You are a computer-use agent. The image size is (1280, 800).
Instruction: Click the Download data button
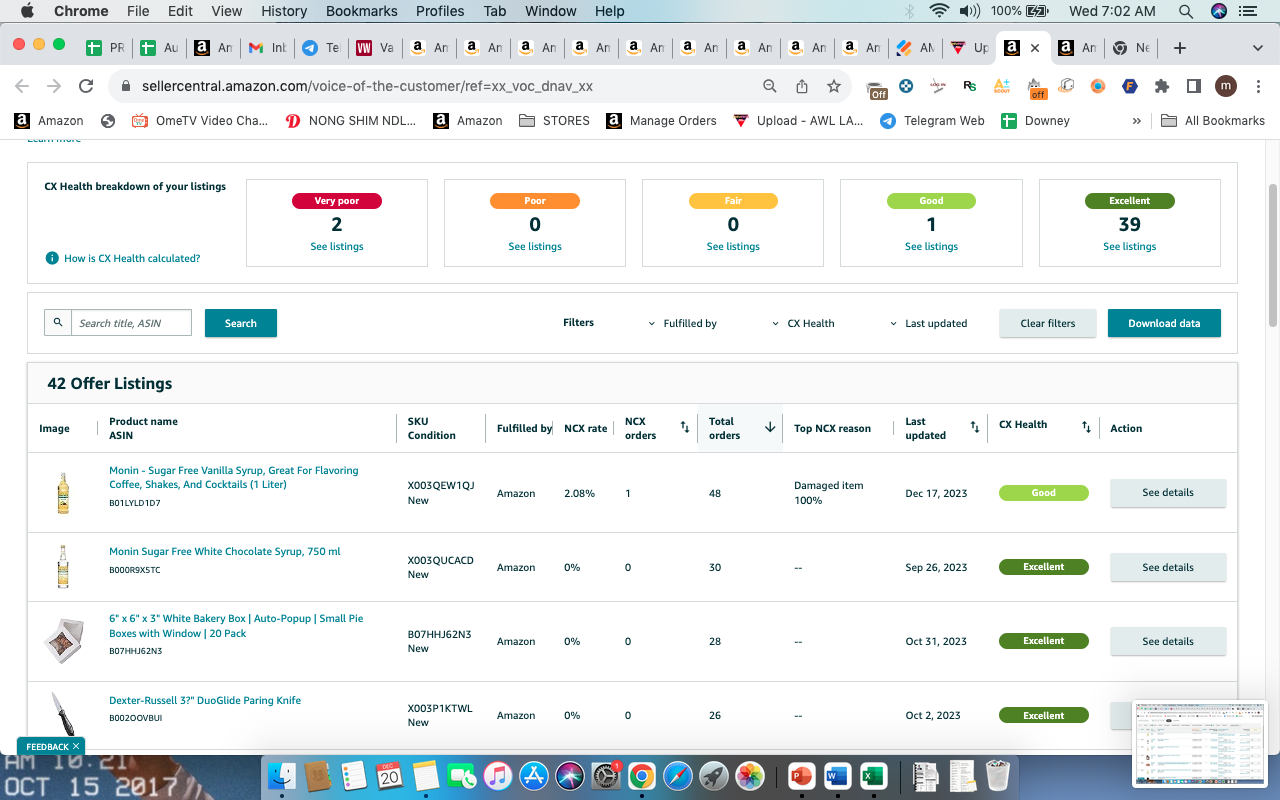[x=1164, y=323]
